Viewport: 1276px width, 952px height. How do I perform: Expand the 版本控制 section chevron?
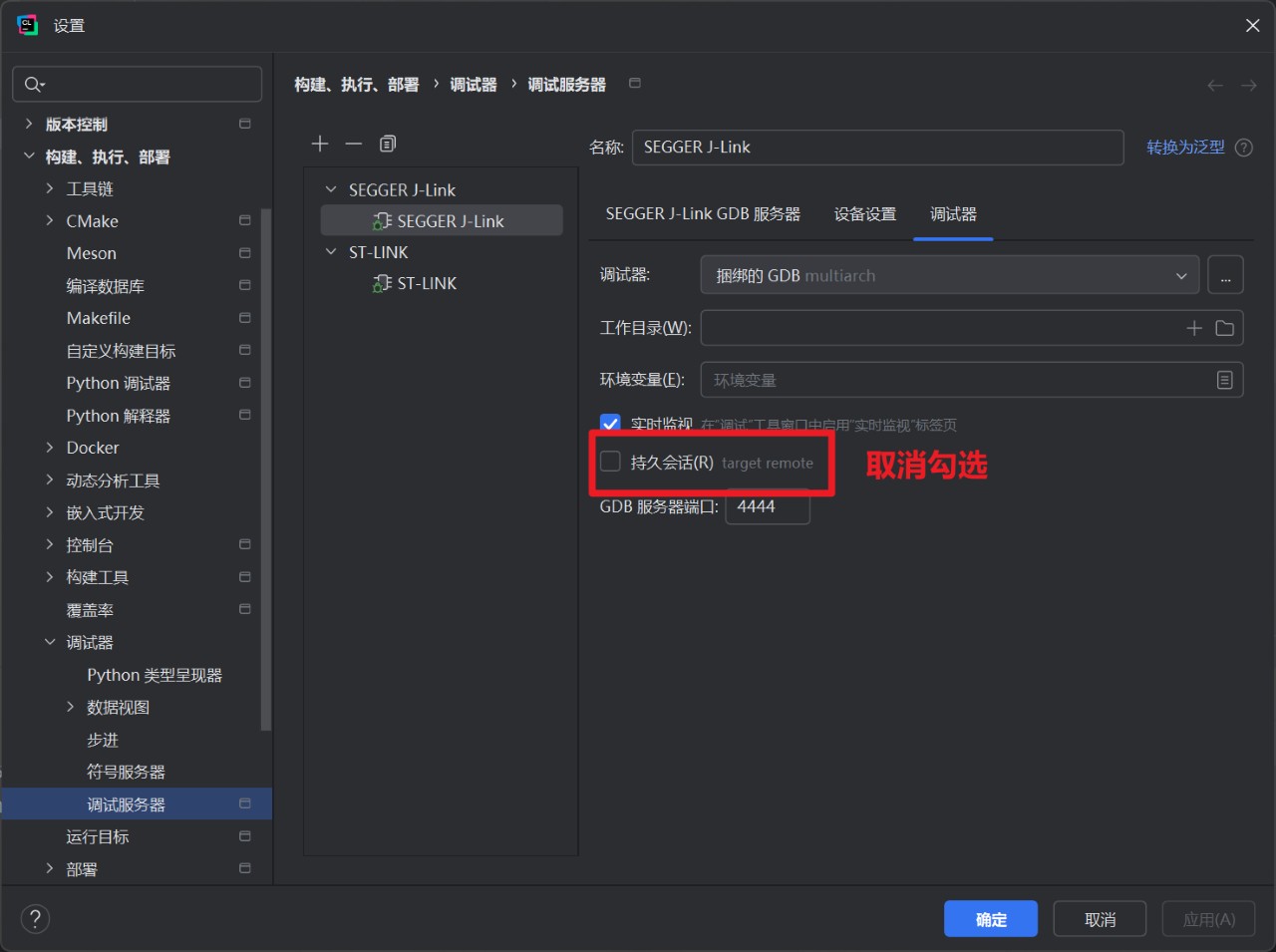pos(29,124)
